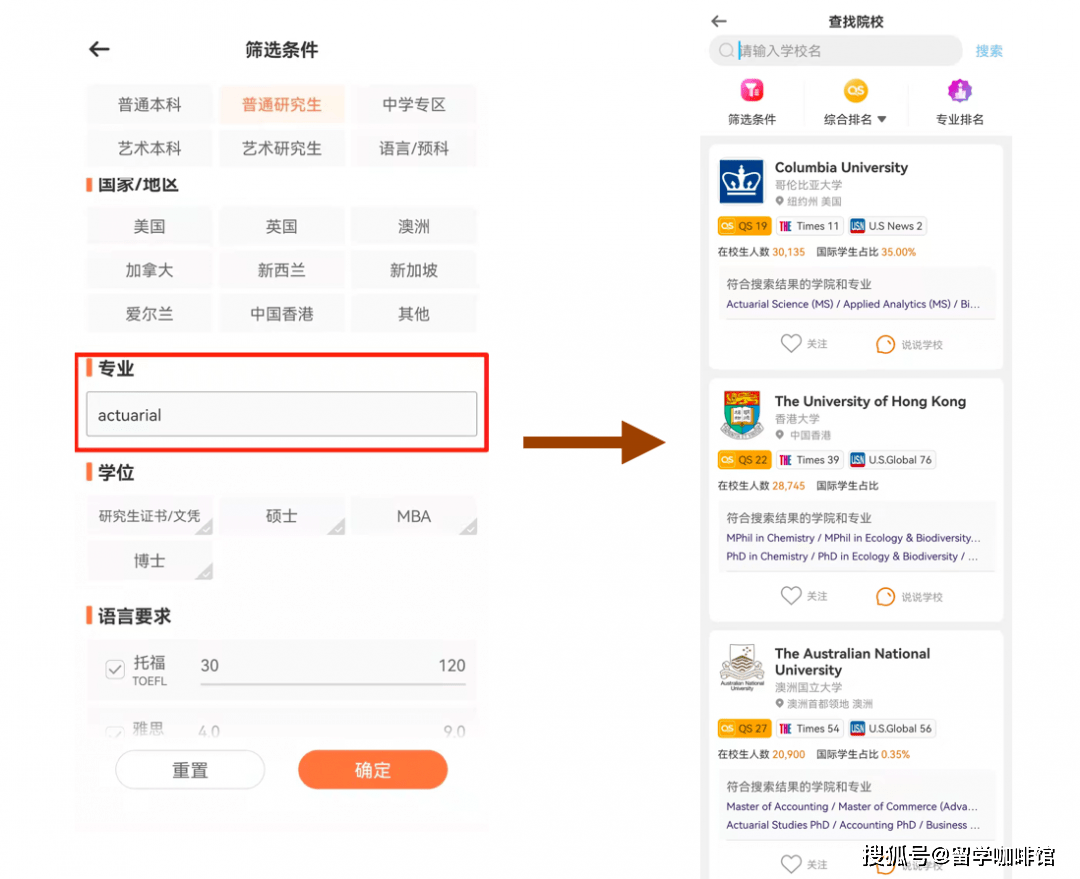Open The University of Hong Kong crest logo

point(741,413)
